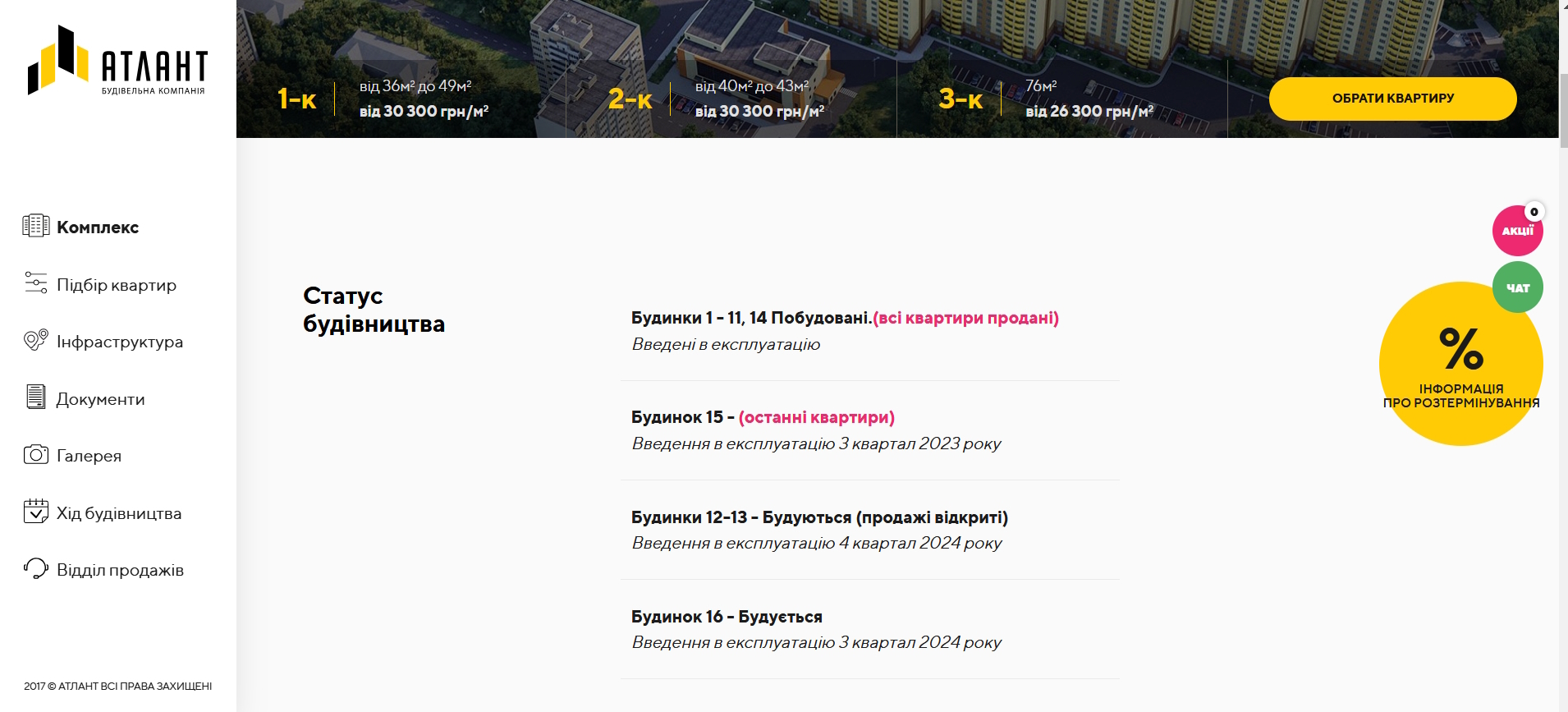Click the page vertical scrollbar thumb
The width and height of the screenshot is (1568, 712).
pyautogui.click(x=1563, y=111)
